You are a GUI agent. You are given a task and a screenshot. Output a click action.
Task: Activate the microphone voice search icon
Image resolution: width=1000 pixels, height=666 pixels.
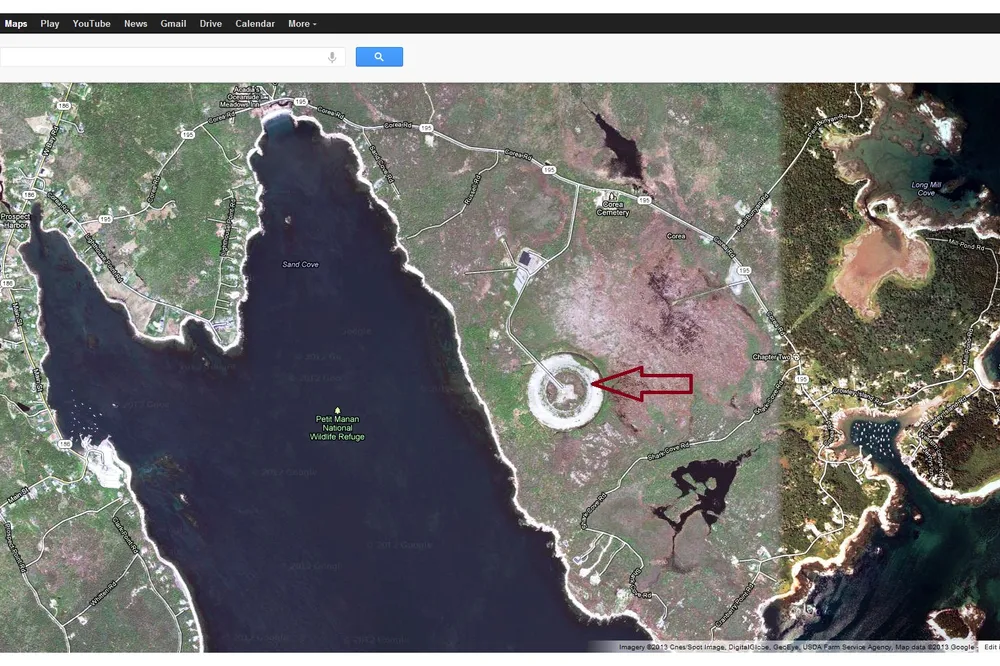click(332, 57)
